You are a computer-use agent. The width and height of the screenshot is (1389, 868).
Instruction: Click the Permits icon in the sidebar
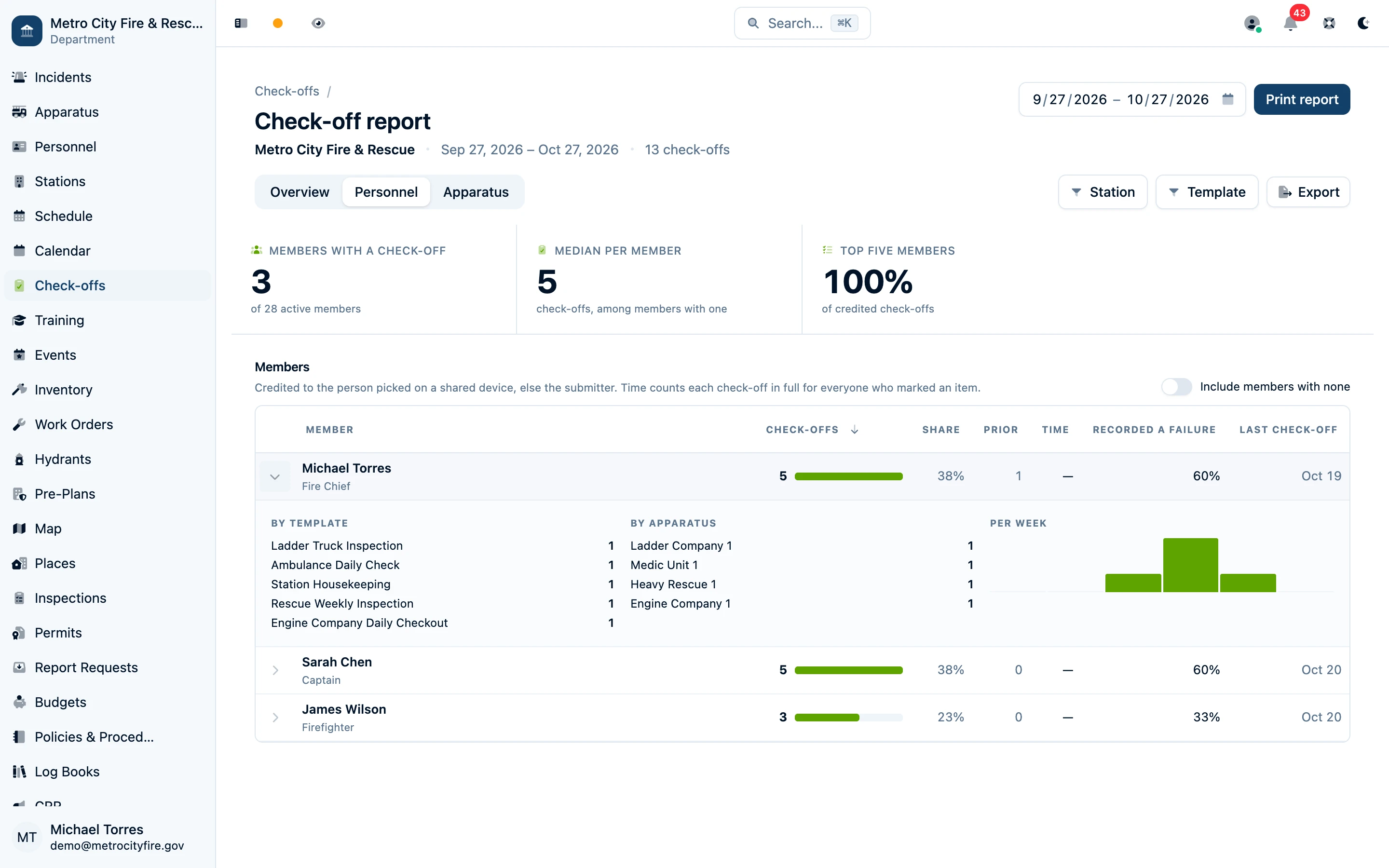[x=19, y=633]
